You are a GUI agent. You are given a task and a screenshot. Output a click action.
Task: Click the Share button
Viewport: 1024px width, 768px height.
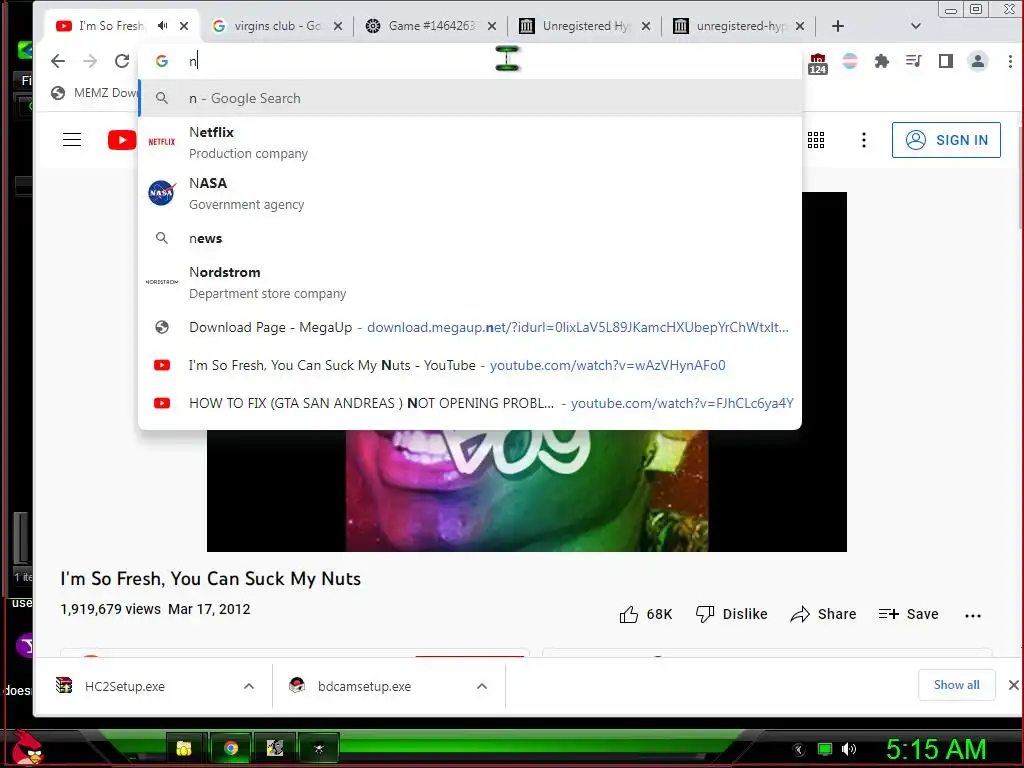pos(823,615)
